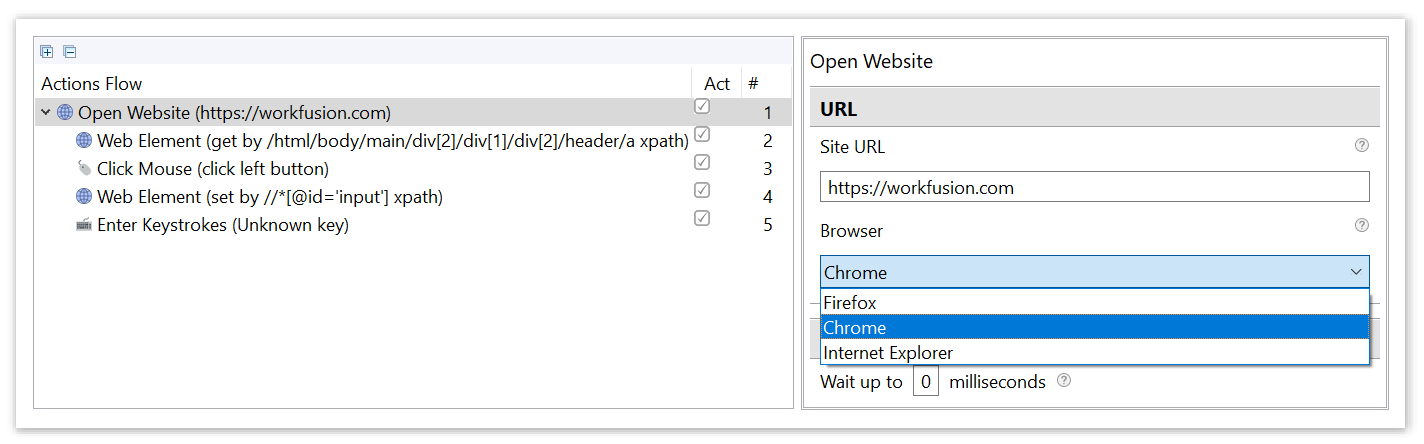
Task: Click the collapse all icon above Actions Flow
Action: coord(70,52)
